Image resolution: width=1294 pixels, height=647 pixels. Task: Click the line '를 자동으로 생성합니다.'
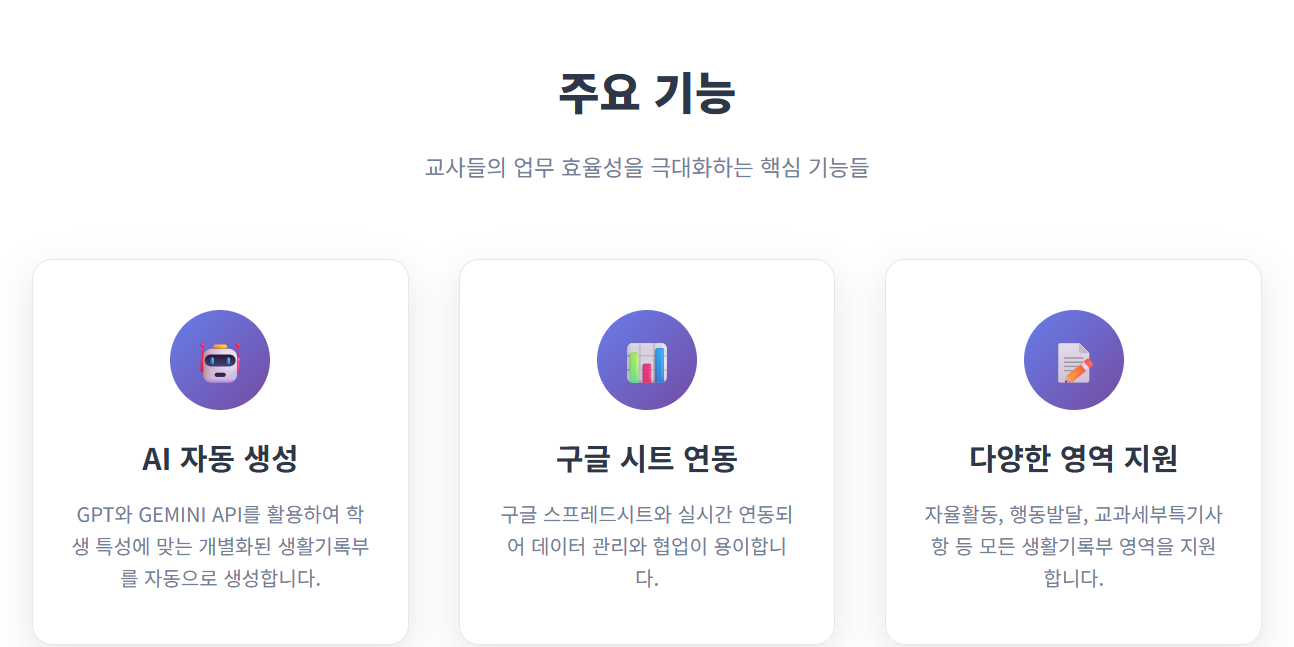point(220,579)
